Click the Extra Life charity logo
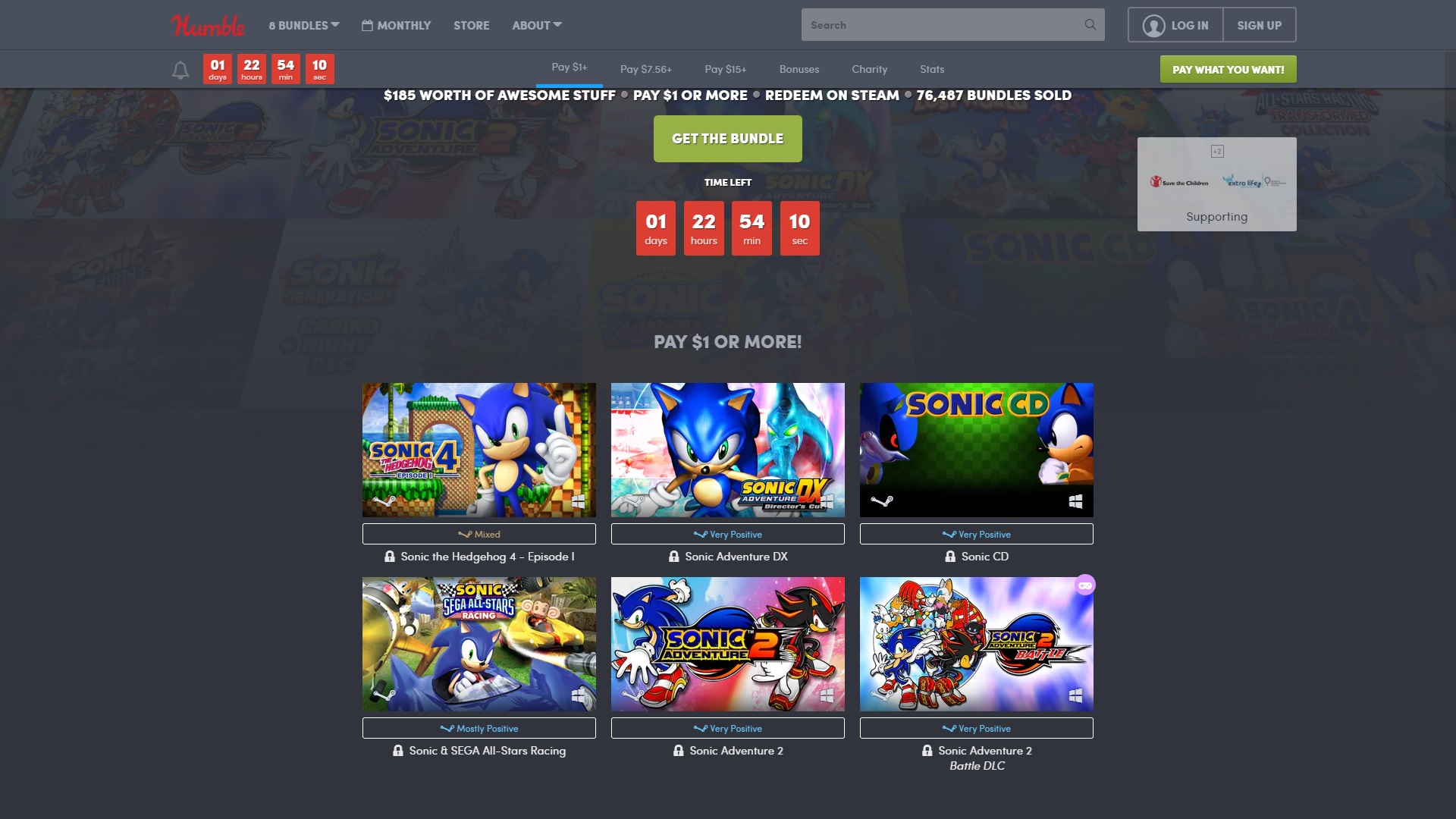 (1254, 182)
